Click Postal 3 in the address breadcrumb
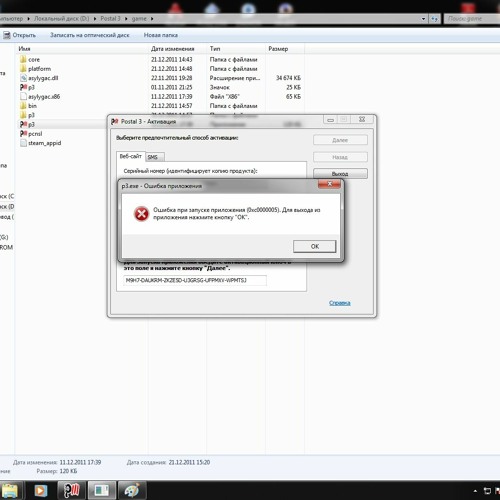The height and width of the screenshot is (500, 500). [110, 19]
